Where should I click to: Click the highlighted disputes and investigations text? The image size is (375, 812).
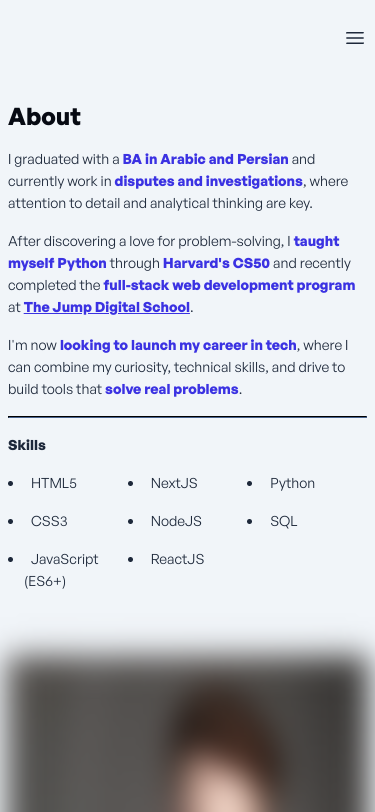point(208,181)
